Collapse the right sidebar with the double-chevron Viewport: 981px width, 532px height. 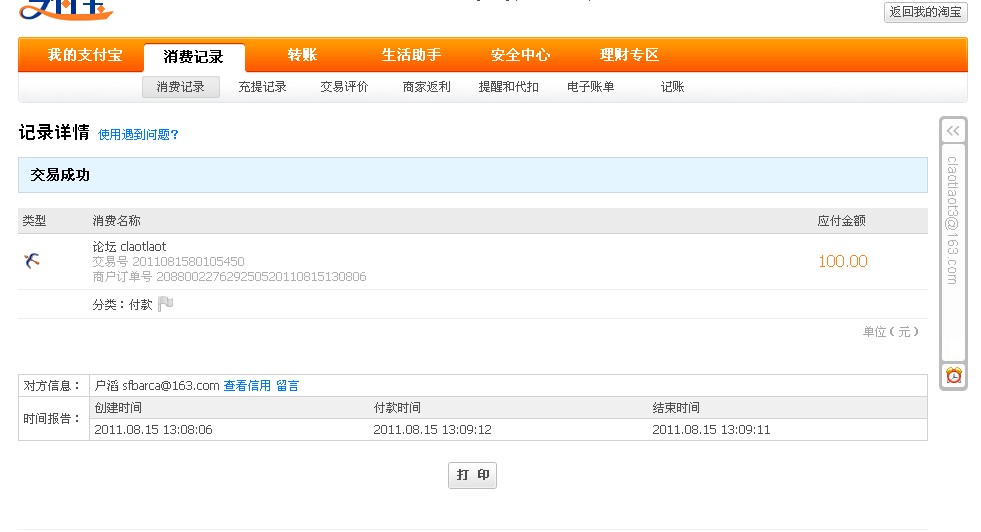(x=953, y=131)
